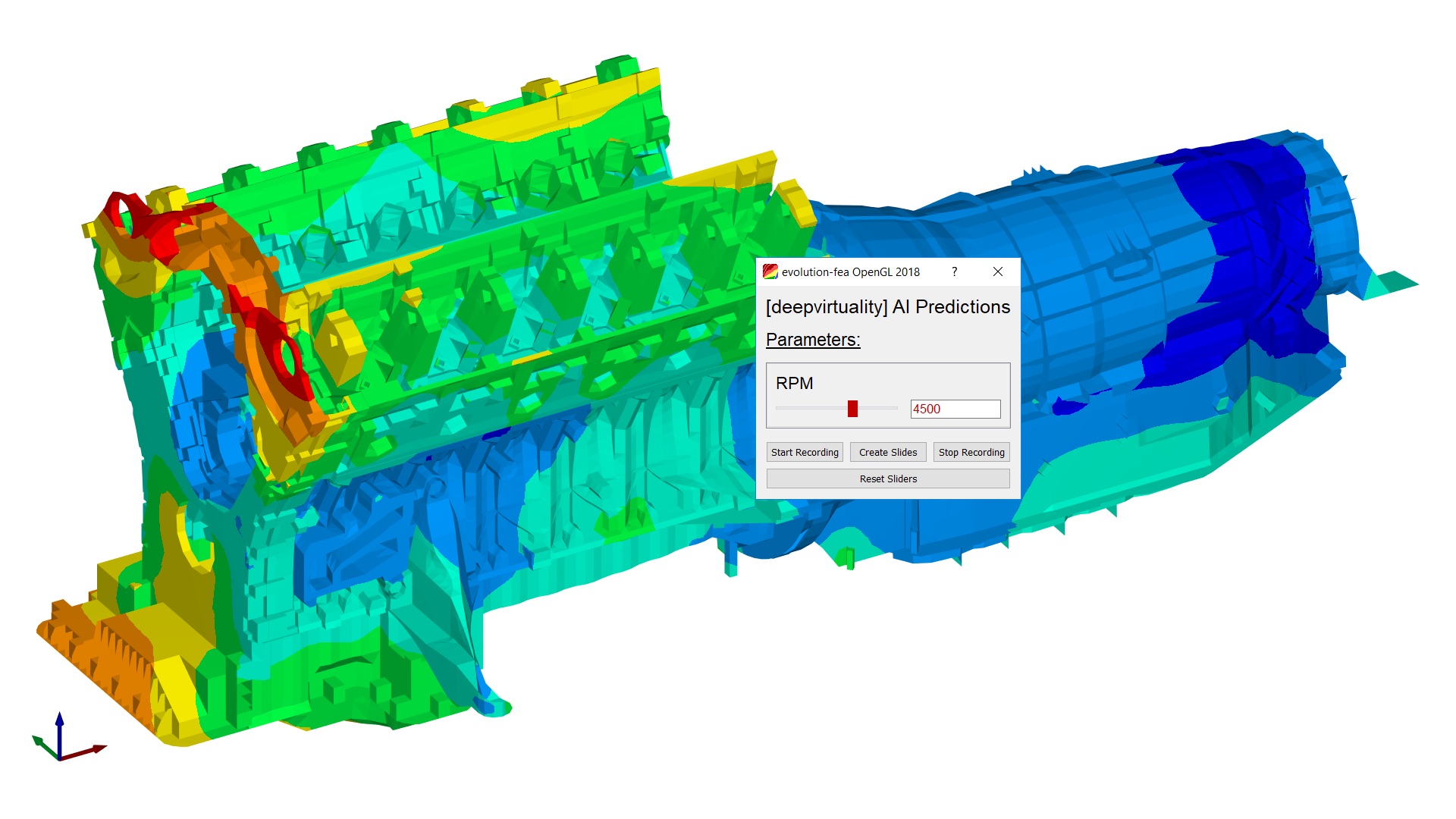Click the evolution-fea app icon in dialog title
Viewport: 1456px width, 819px height.
pos(770,271)
